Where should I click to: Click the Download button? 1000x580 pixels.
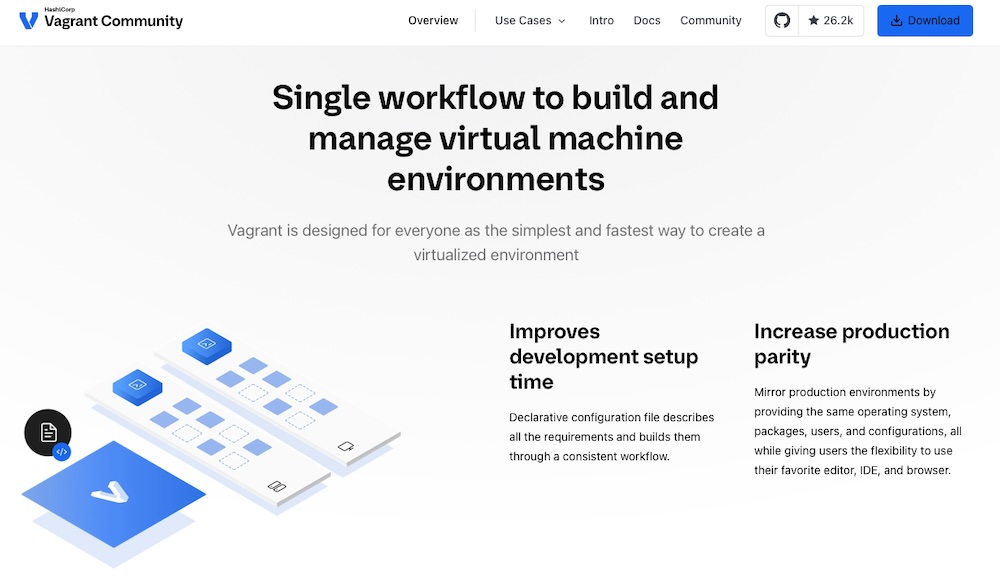(925, 20)
